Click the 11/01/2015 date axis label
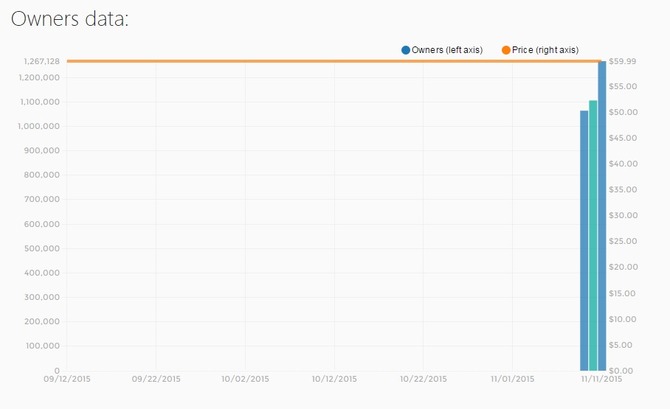670x409 pixels. (512, 379)
